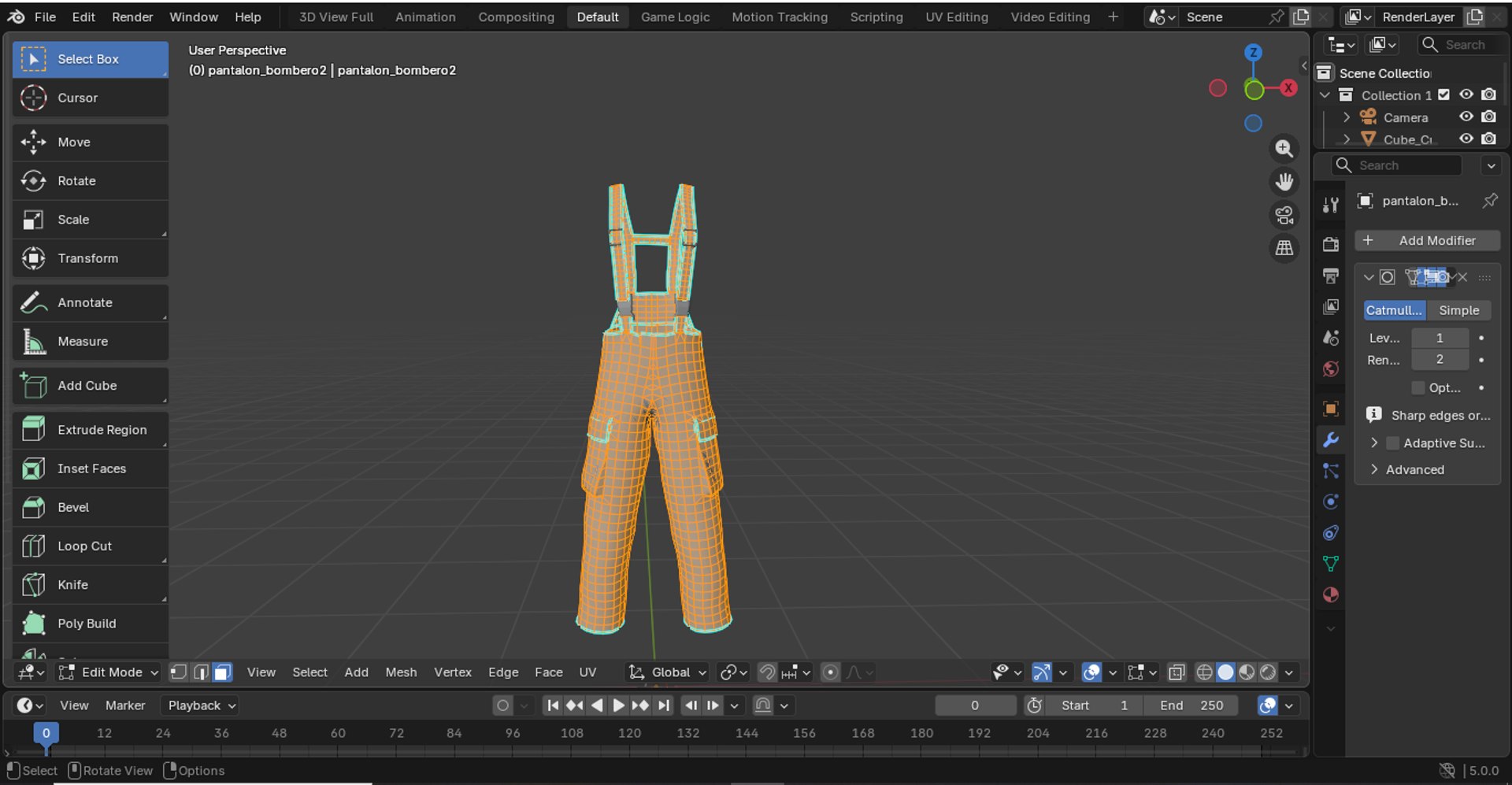Switch orthographic/perspective grid icon

1284,248
